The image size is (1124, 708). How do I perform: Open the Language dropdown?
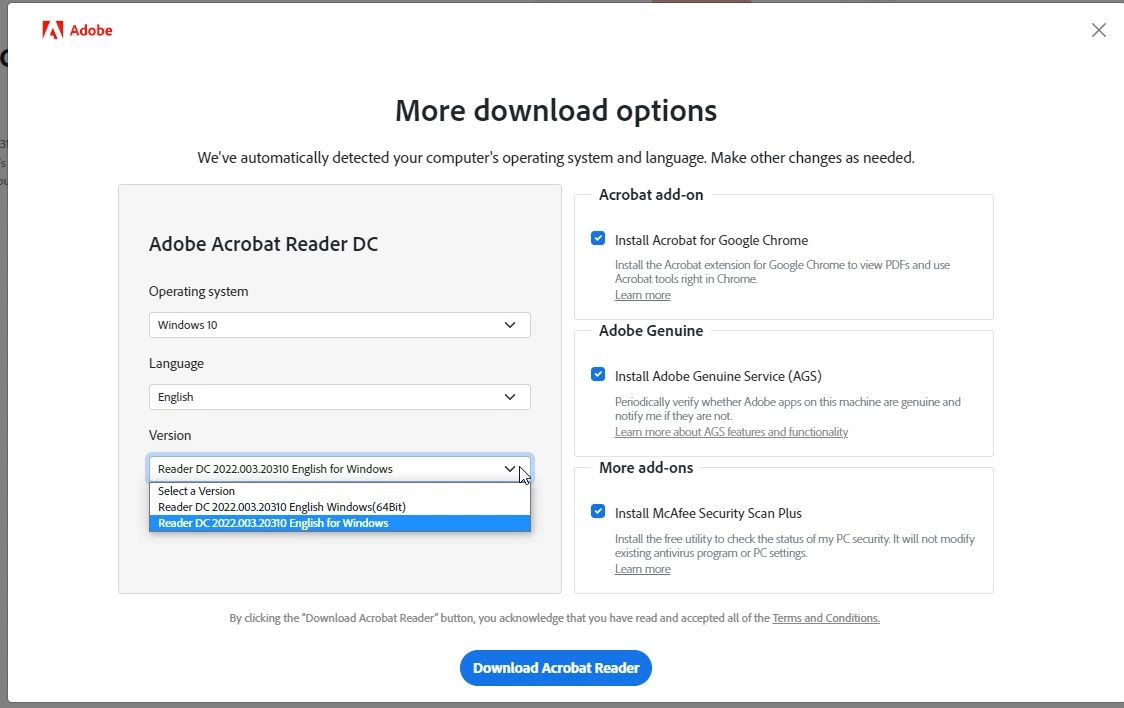click(x=340, y=397)
